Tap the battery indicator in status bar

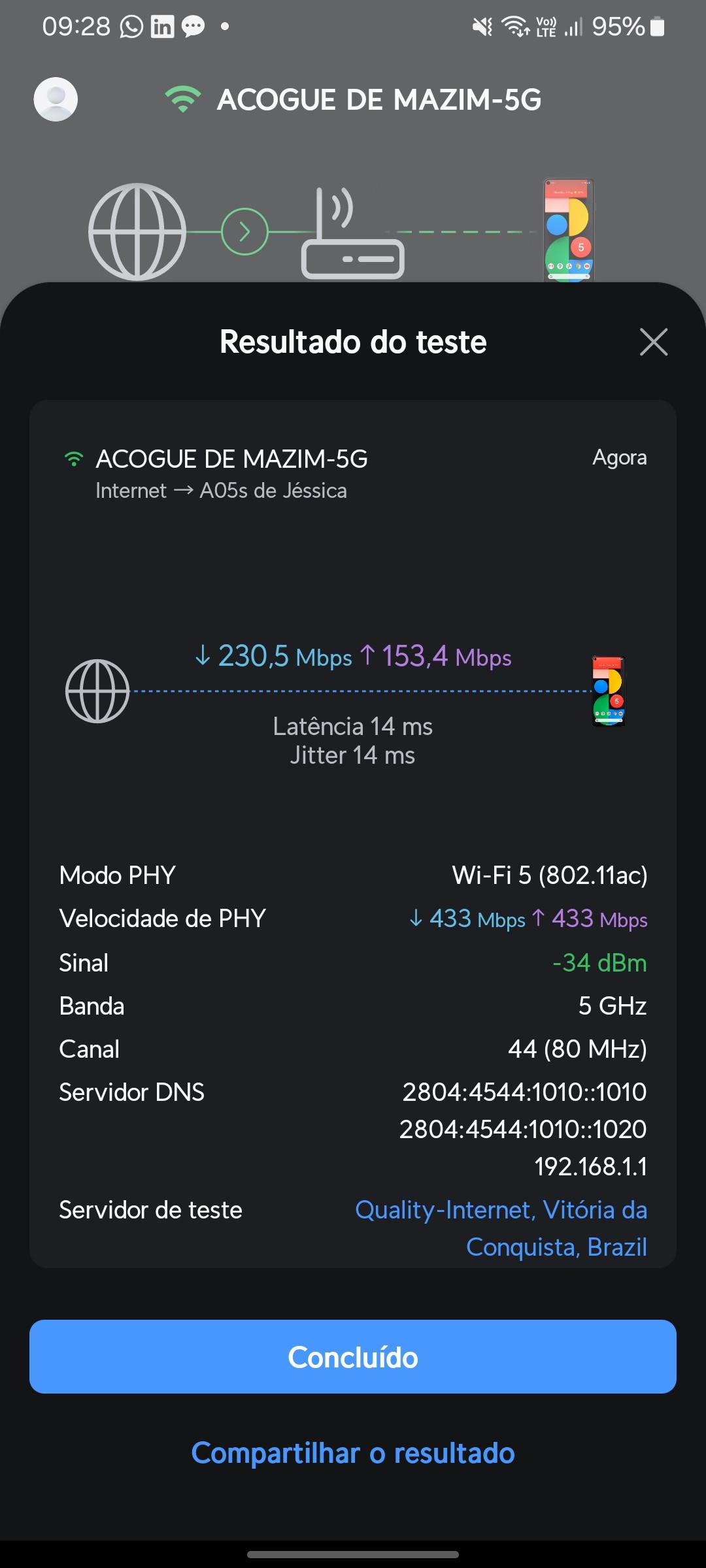pos(658,27)
